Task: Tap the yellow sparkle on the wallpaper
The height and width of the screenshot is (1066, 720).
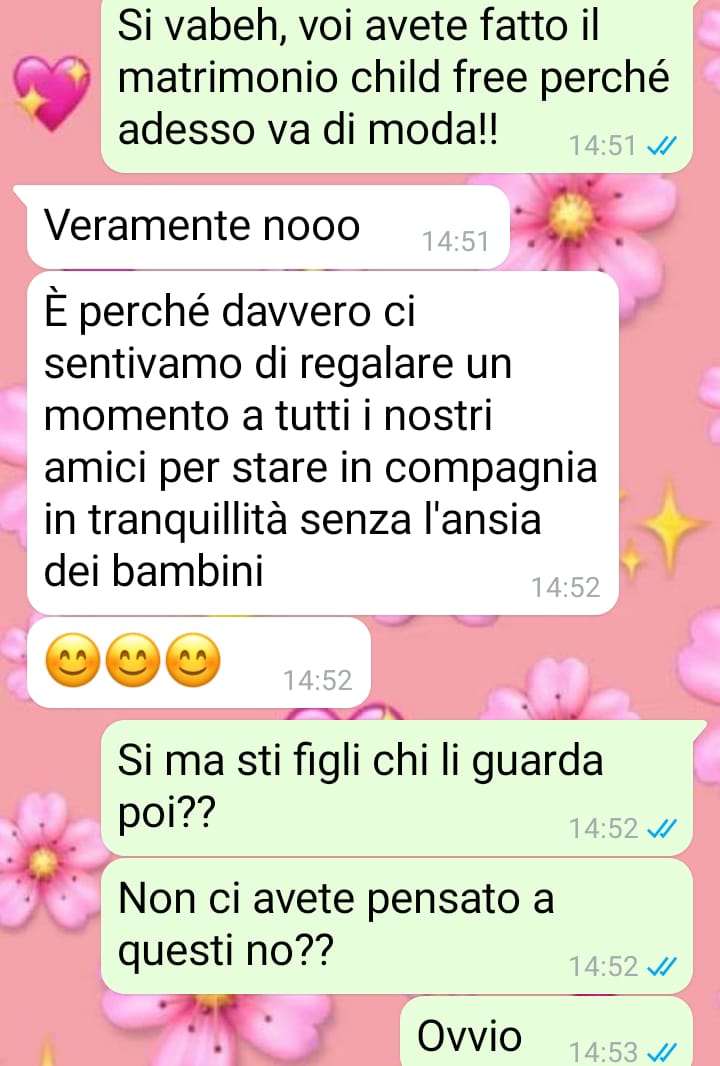Action: [668, 524]
